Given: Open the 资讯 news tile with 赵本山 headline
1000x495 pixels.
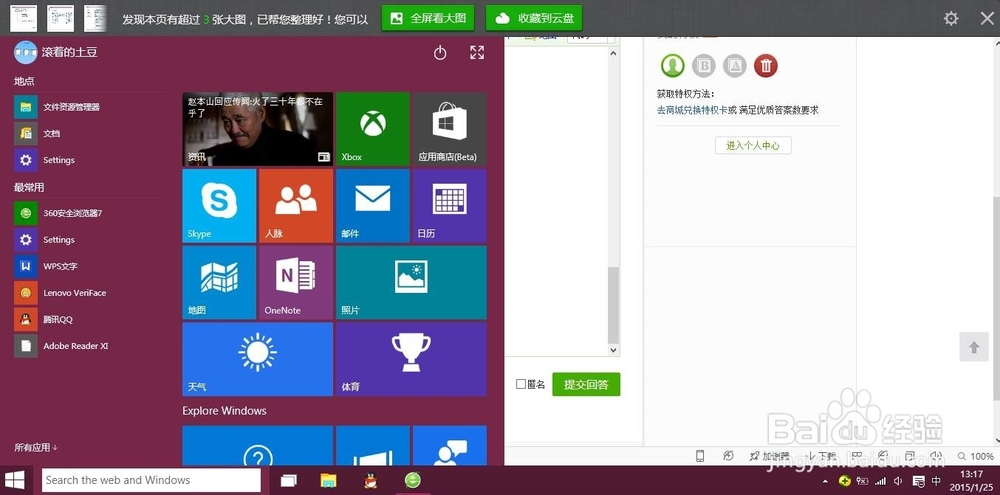Looking at the screenshot, I should click(258, 129).
